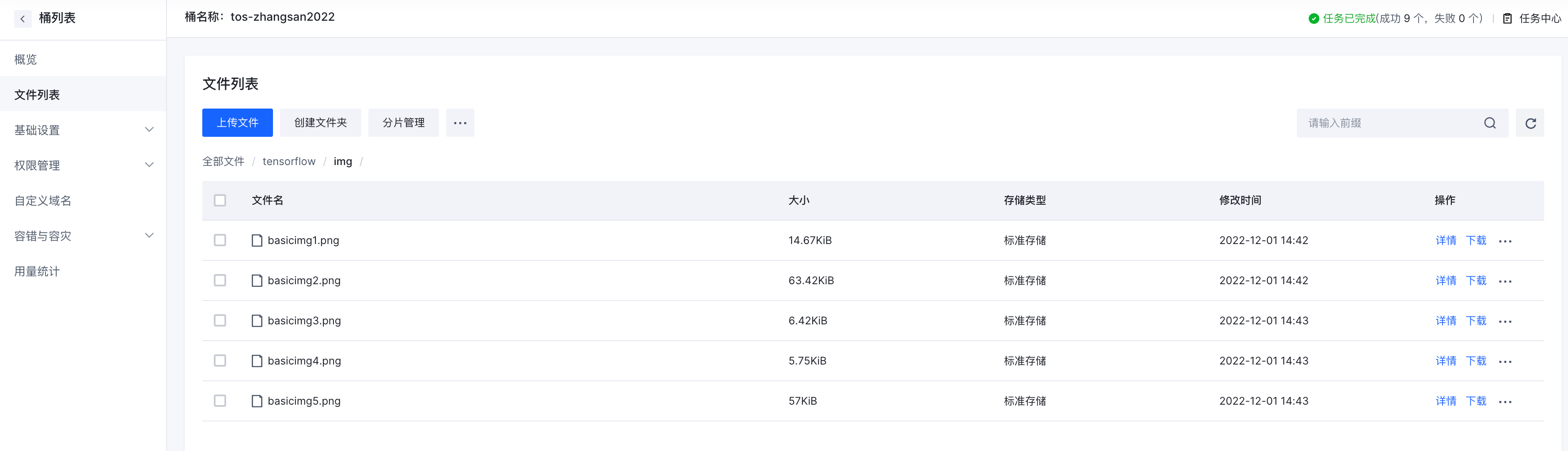Open more actions for basicimg5.png

pyautogui.click(x=1505, y=402)
